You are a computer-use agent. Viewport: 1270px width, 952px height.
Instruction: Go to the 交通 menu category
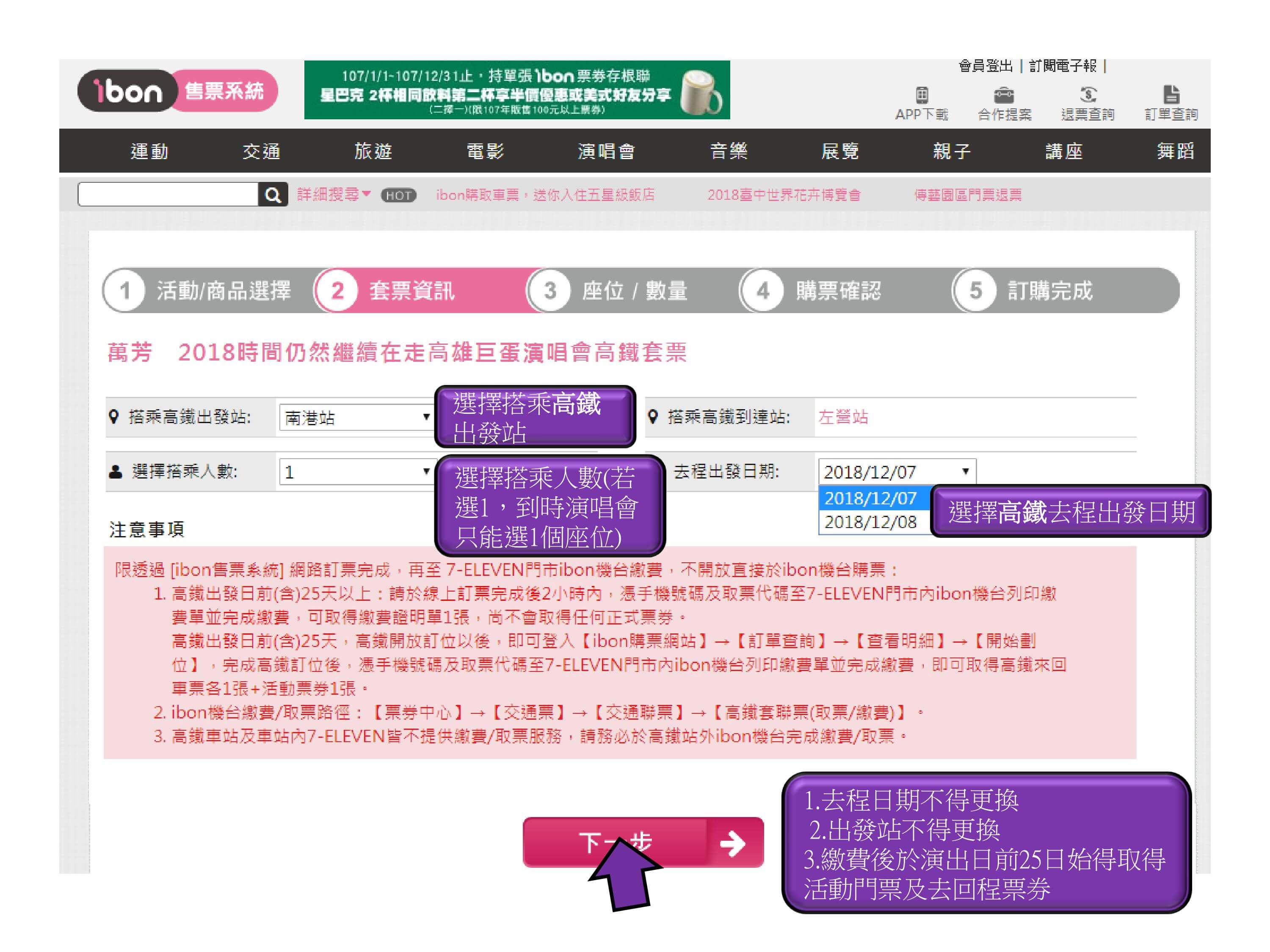pos(261,151)
